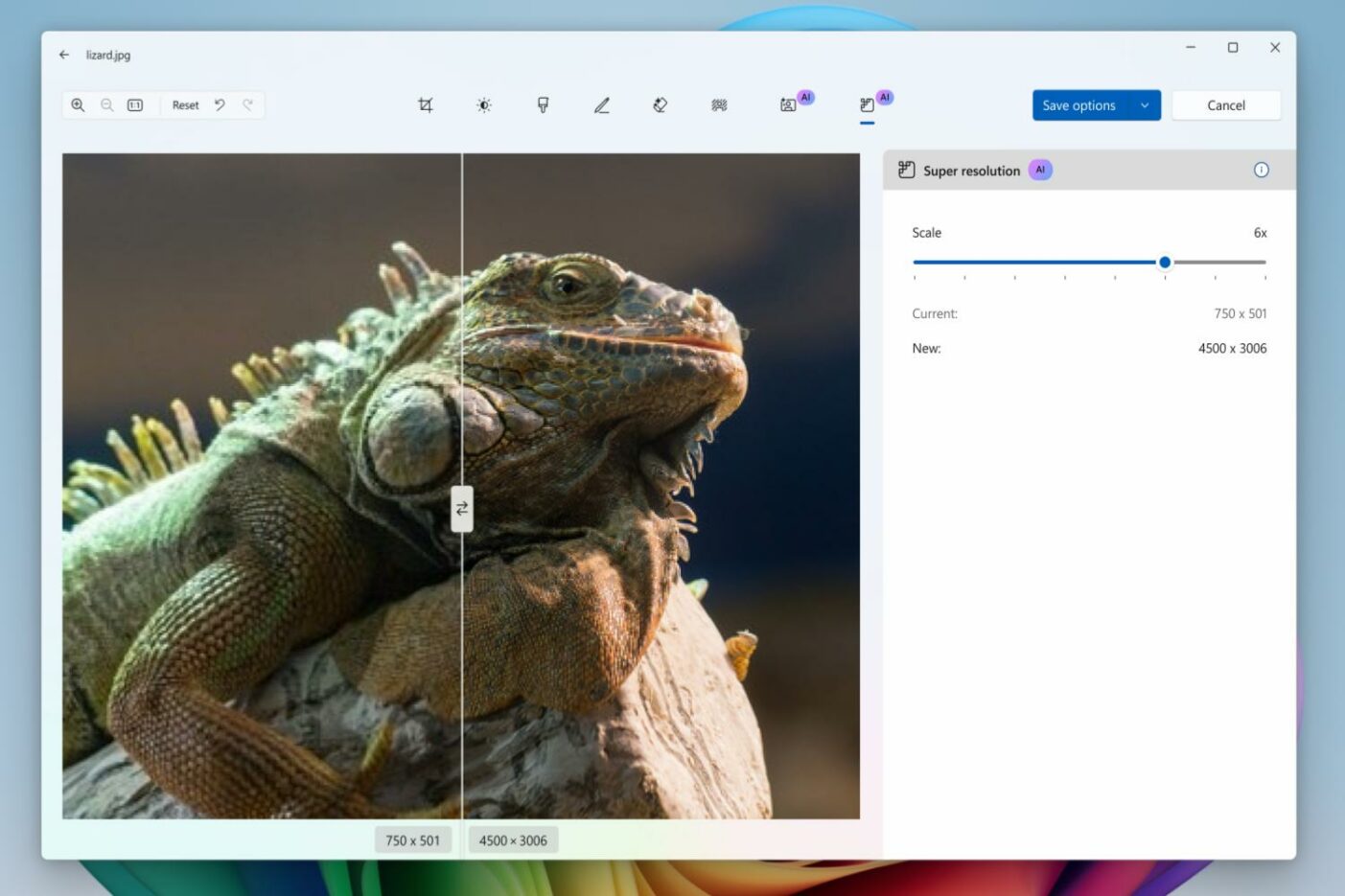Undo the last edit
This screenshot has height=896, width=1345.
(220, 104)
